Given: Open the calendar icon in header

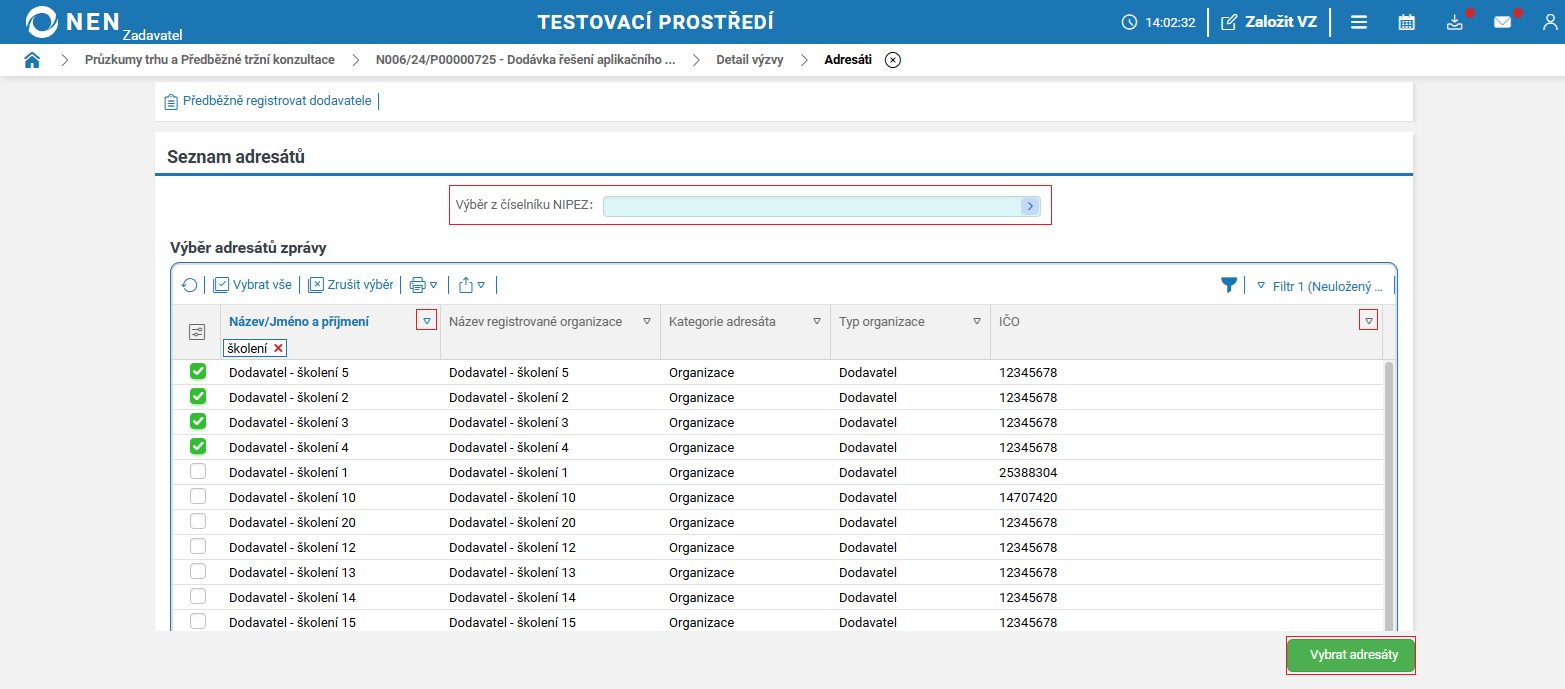Looking at the screenshot, I should pos(1406,22).
